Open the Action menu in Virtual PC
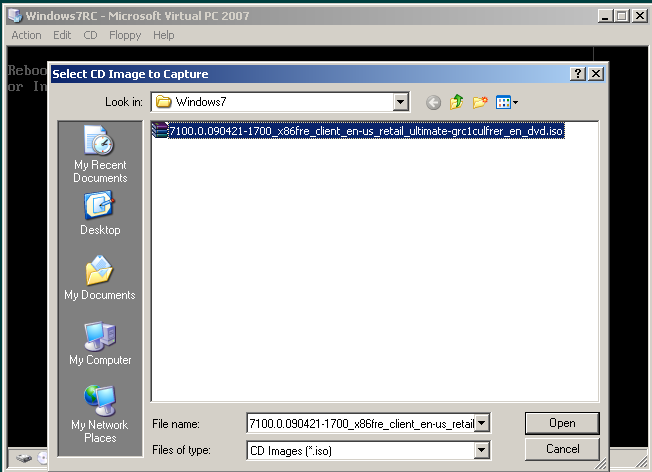The height and width of the screenshot is (472, 652). pyautogui.click(x=26, y=35)
